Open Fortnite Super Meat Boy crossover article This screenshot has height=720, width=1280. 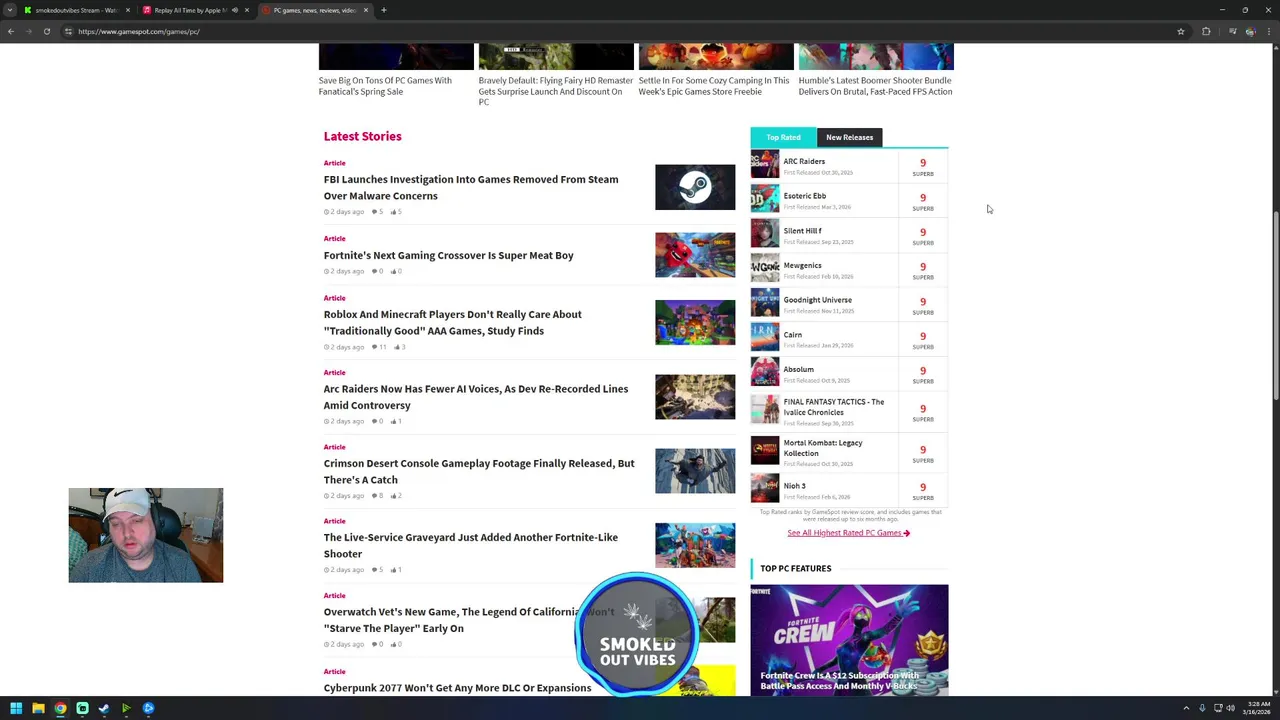click(448, 255)
